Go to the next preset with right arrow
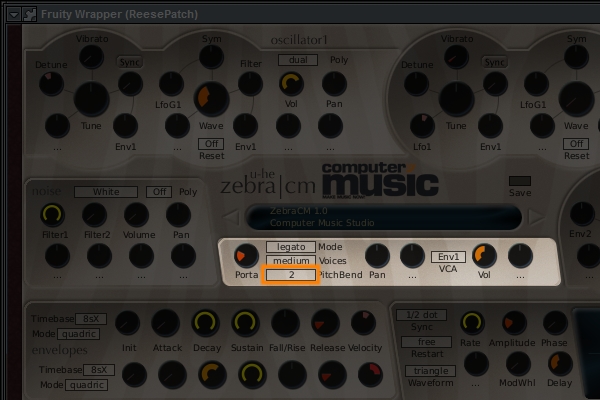The height and width of the screenshot is (400, 600). pos(536,217)
